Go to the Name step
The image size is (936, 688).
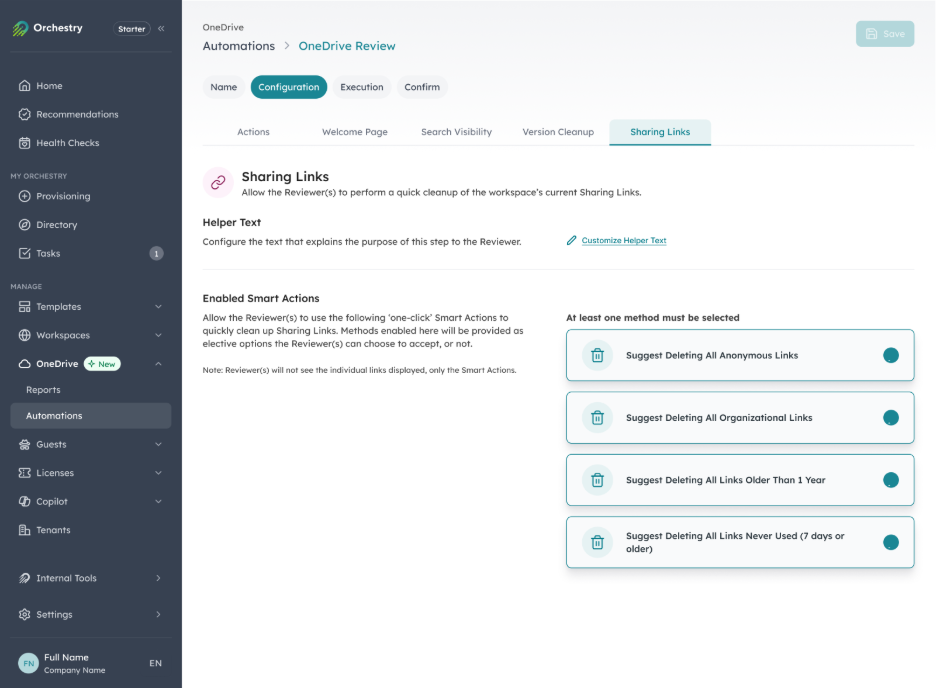click(x=223, y=87)
